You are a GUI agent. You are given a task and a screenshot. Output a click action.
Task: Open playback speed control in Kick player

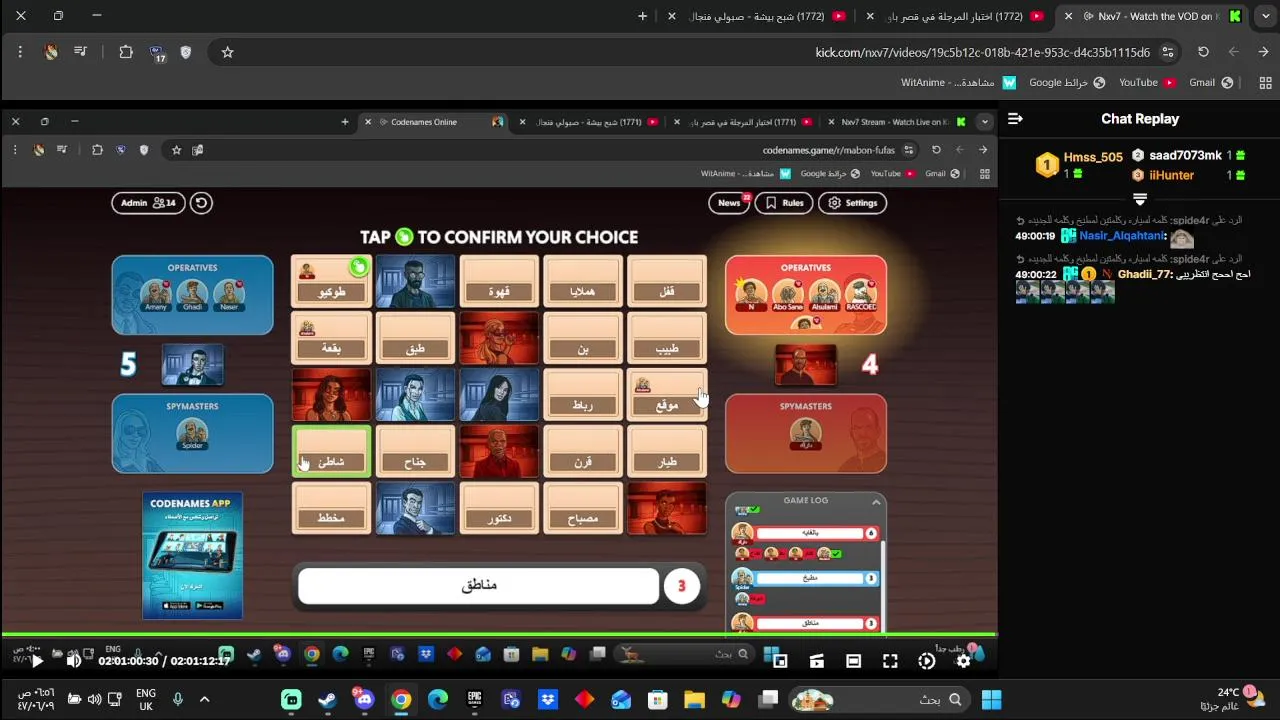pyautogui.click(x=927, y=661)
